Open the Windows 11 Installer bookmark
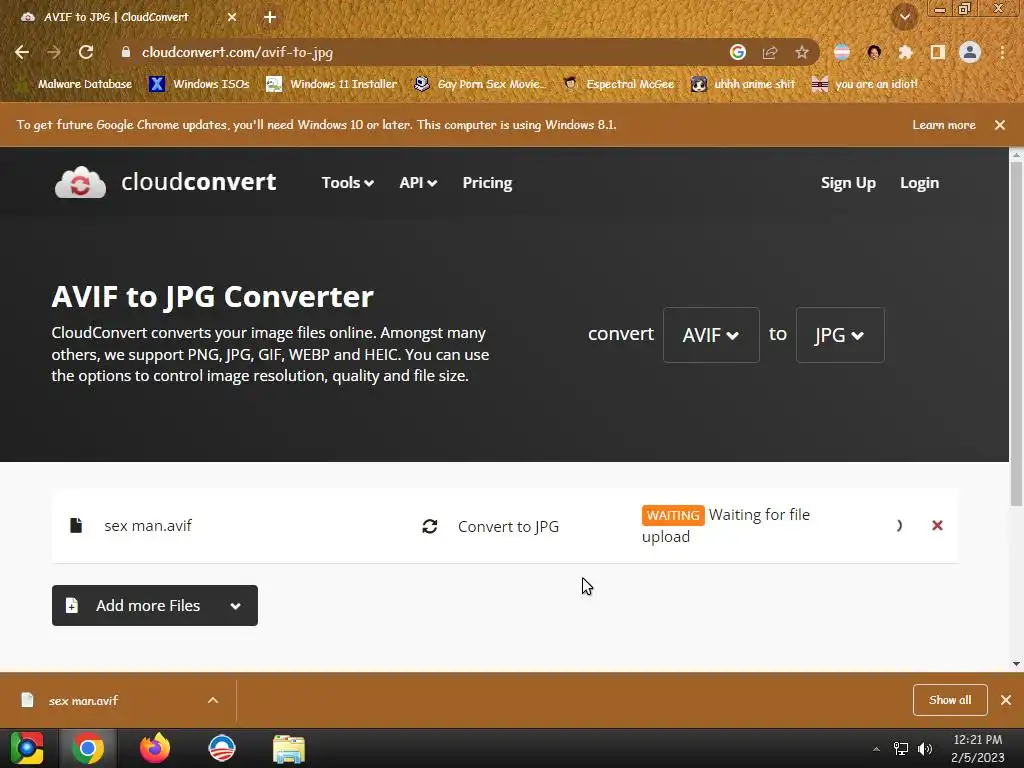This screenshot has height=768, width=1024. coord(332,84)
